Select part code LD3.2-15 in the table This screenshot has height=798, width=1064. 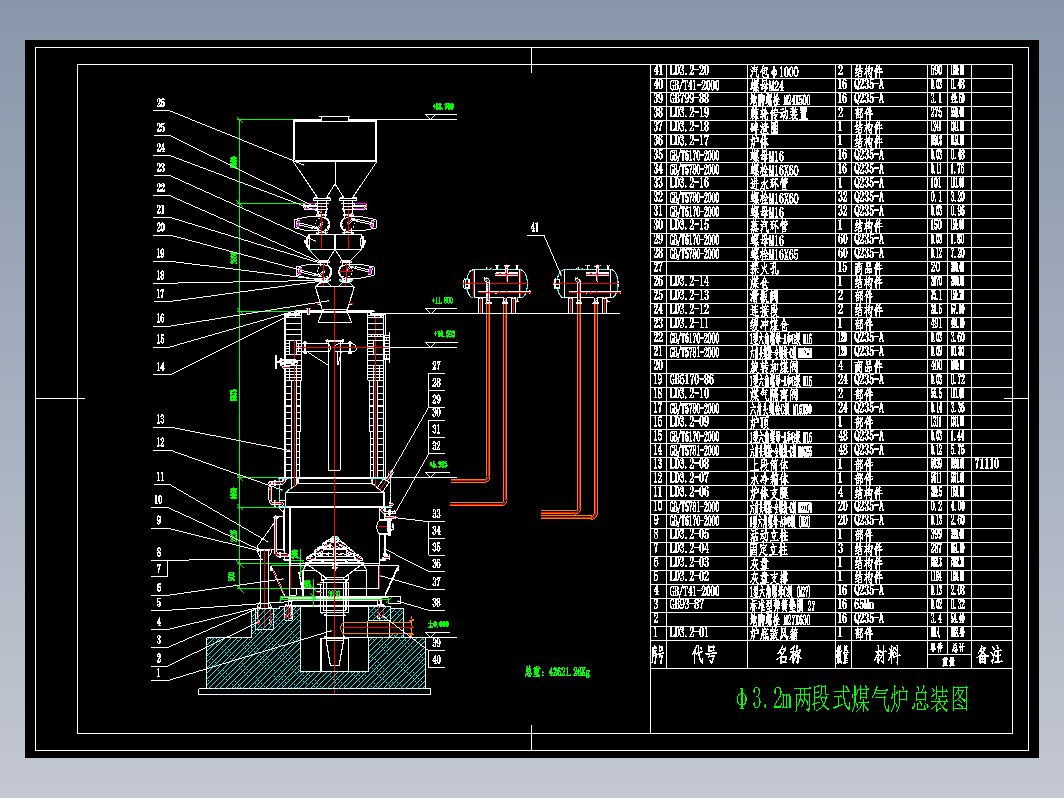[x=689, y=225]
